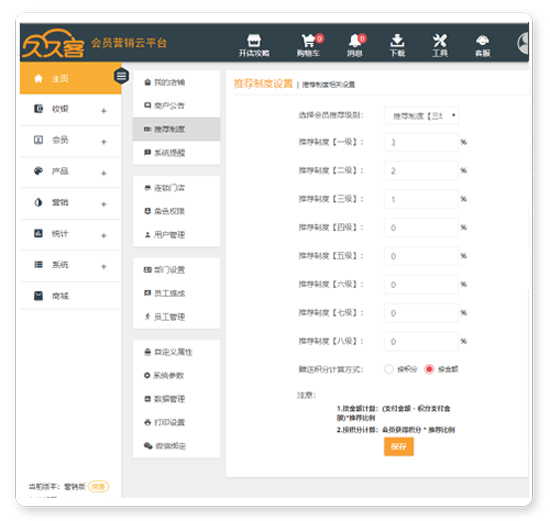
Task: Go to 主页 home in the sidebar
Action: click(71, 78)
